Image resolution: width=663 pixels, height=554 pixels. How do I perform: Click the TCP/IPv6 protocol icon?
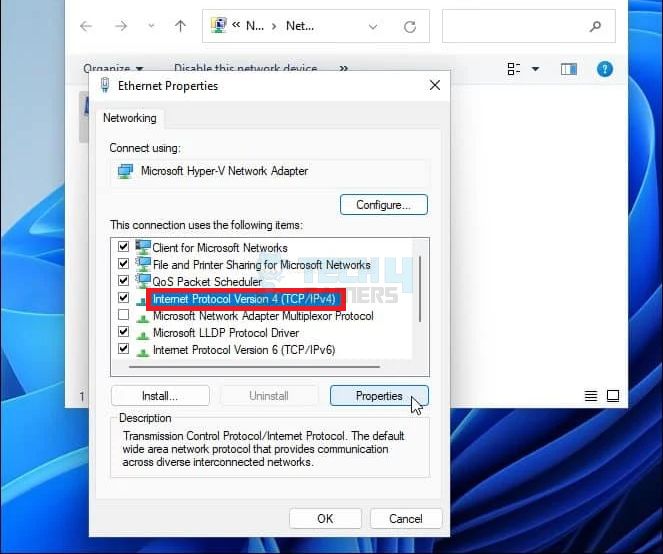pos(142,352)
